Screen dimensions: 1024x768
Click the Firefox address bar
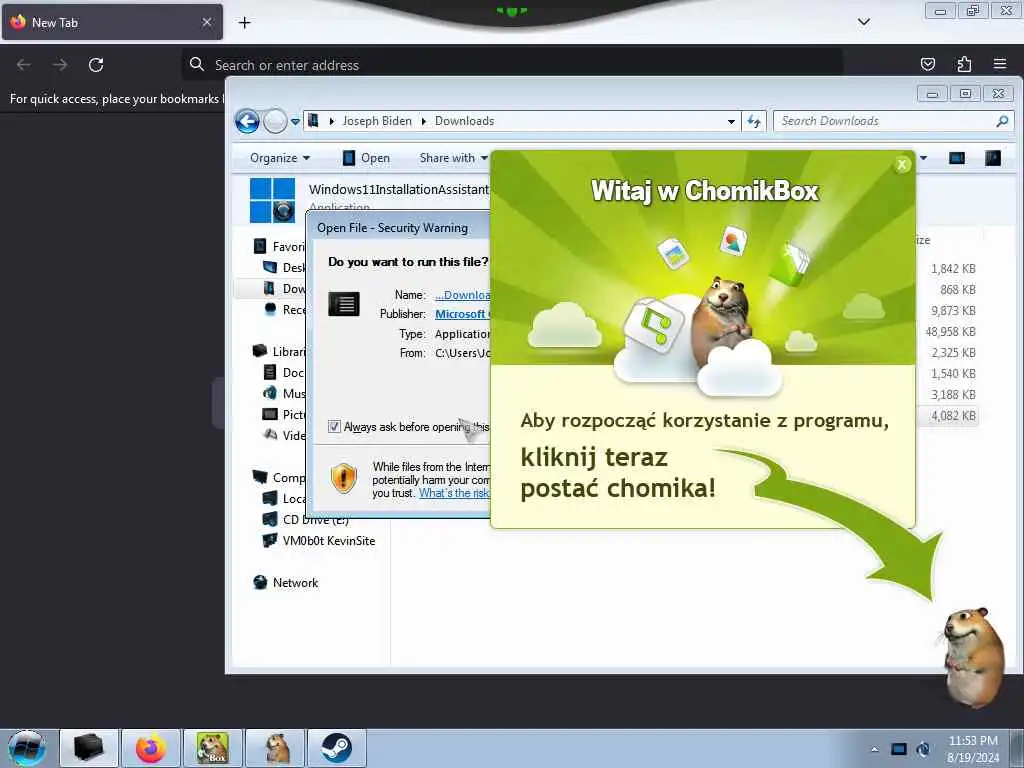pyautogui.click(x=512, y=65)
